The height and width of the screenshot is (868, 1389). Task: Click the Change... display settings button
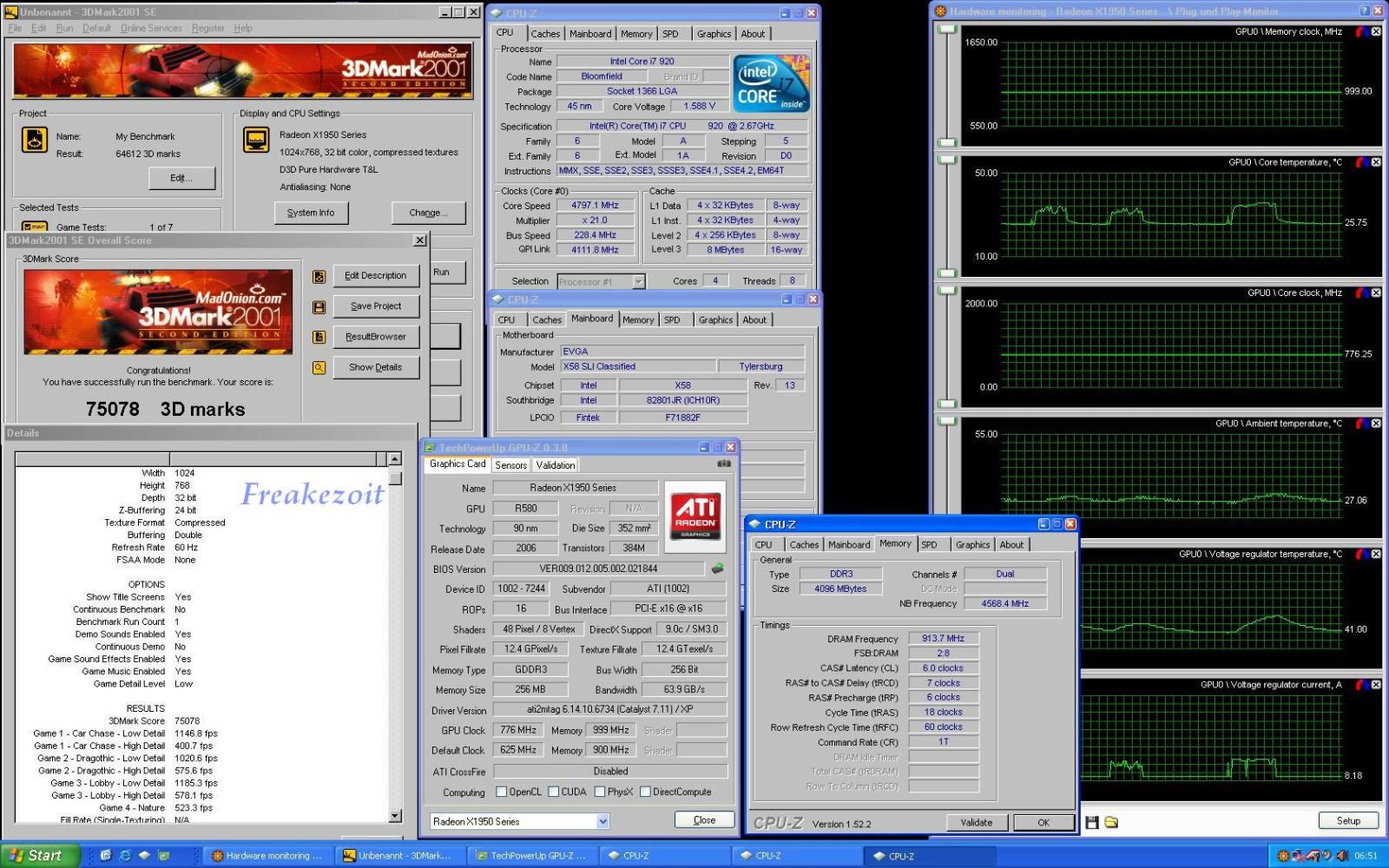(x=428, y=213)
